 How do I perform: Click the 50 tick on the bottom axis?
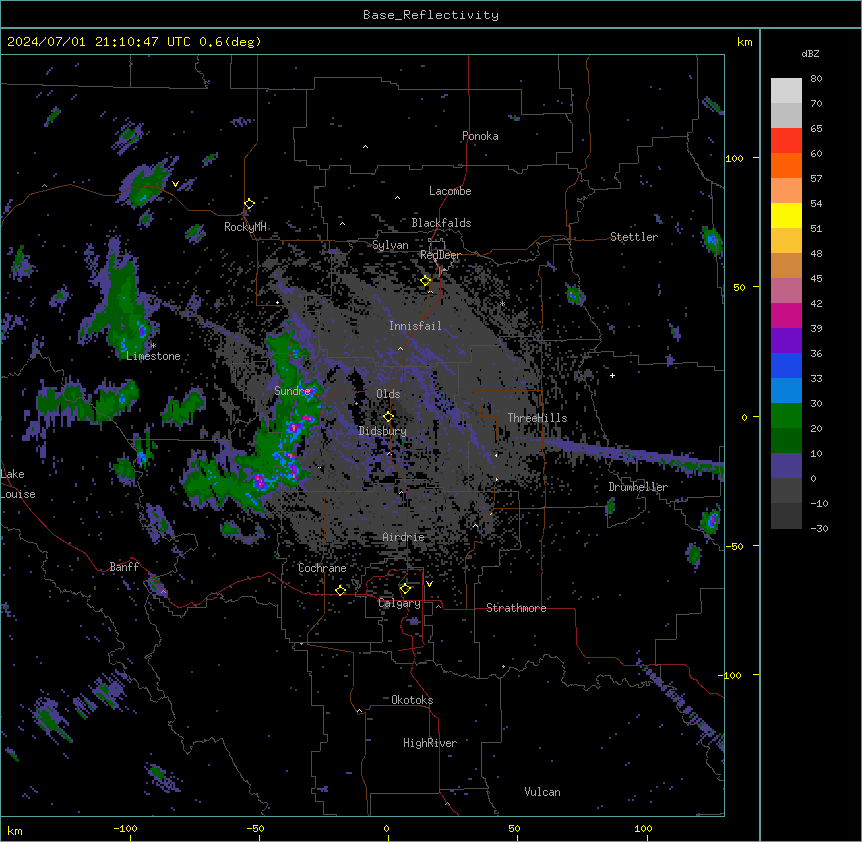[513, 828]
